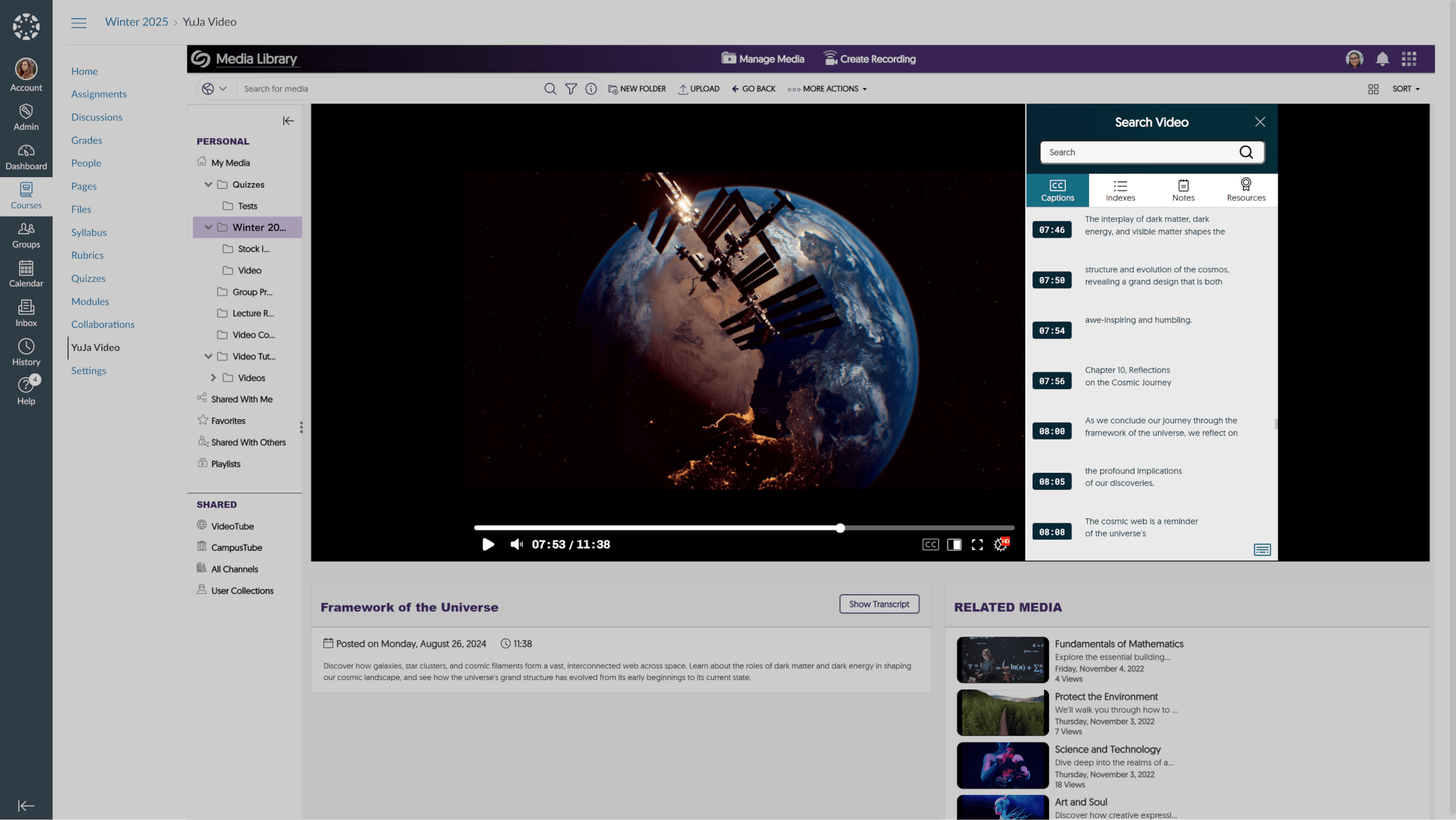Click the Go Back button
1456x820 pixels.
(x=754, y=89)
